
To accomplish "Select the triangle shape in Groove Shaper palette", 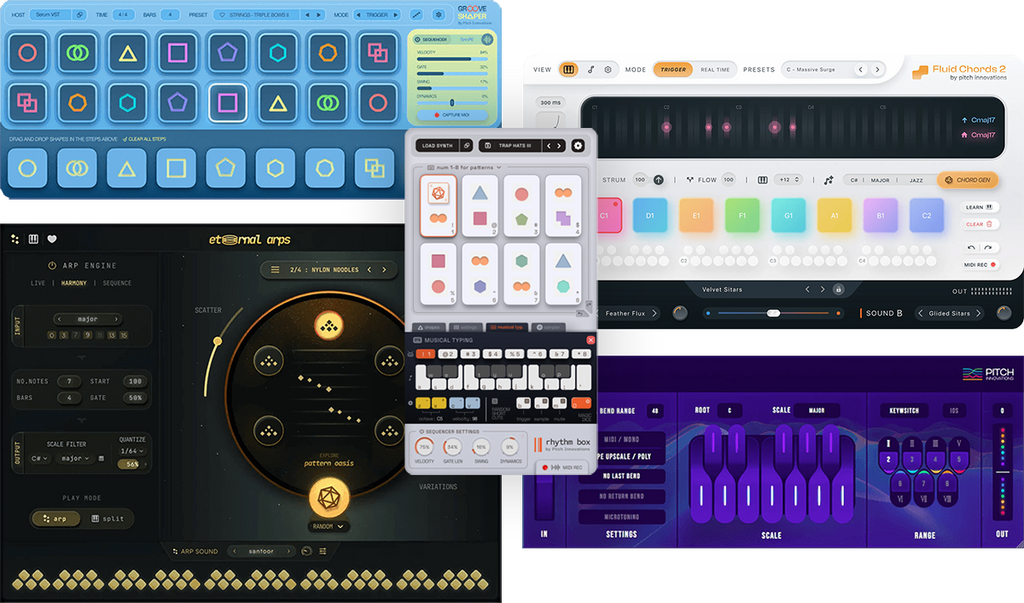I will coord(127,169).
